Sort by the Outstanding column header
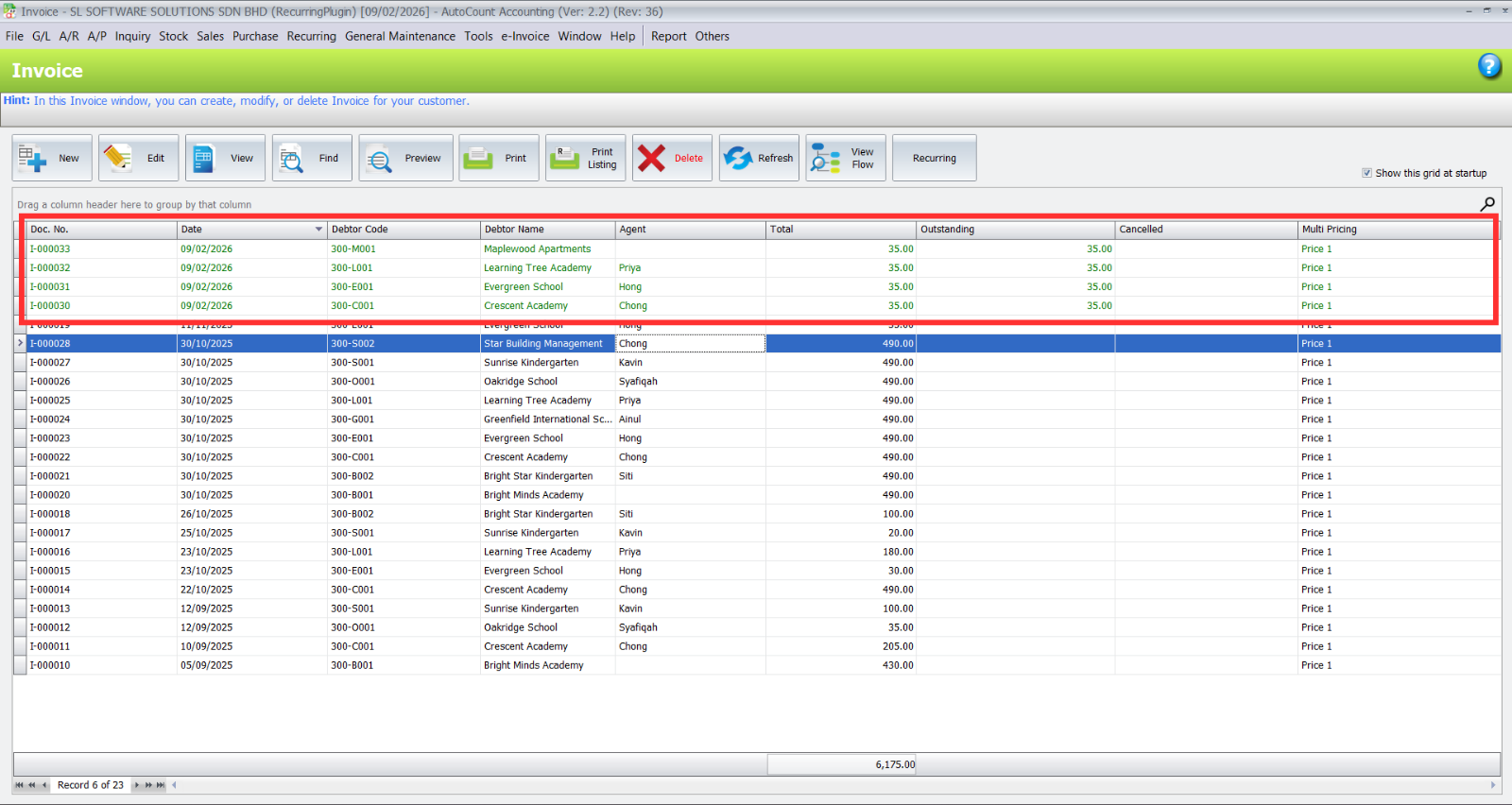This screenshot has height=805, width=1512. [x=1016, y=230]
